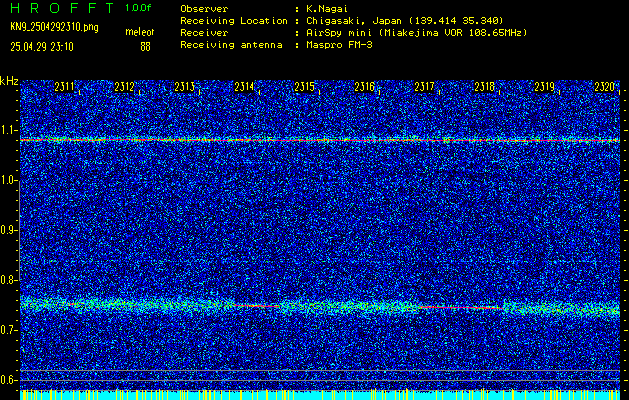Click the 2313 time marker
This screenshot has height=400, width=629.
185,87
